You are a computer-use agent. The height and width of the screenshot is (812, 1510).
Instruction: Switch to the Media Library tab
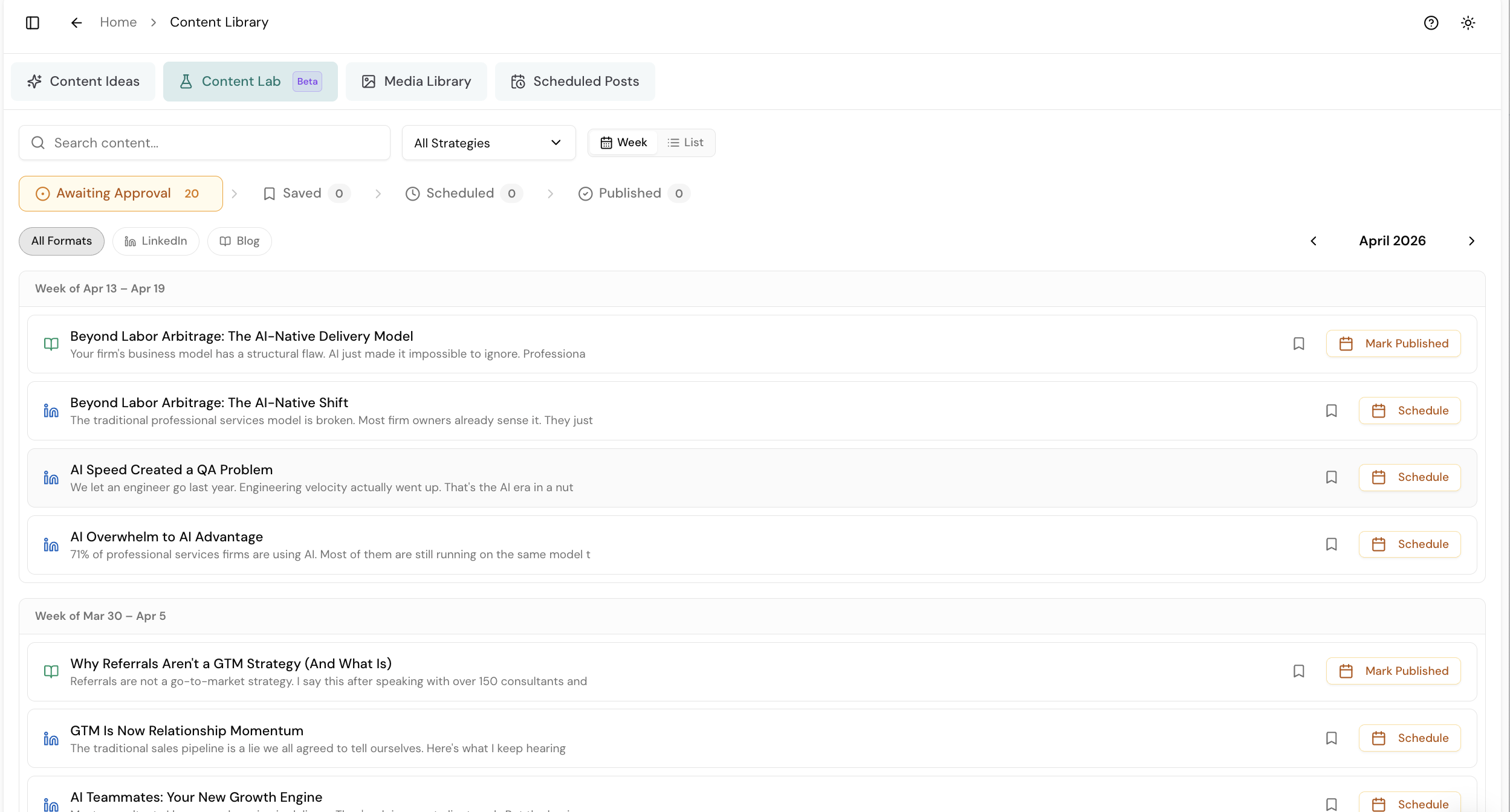pos(416,81)
